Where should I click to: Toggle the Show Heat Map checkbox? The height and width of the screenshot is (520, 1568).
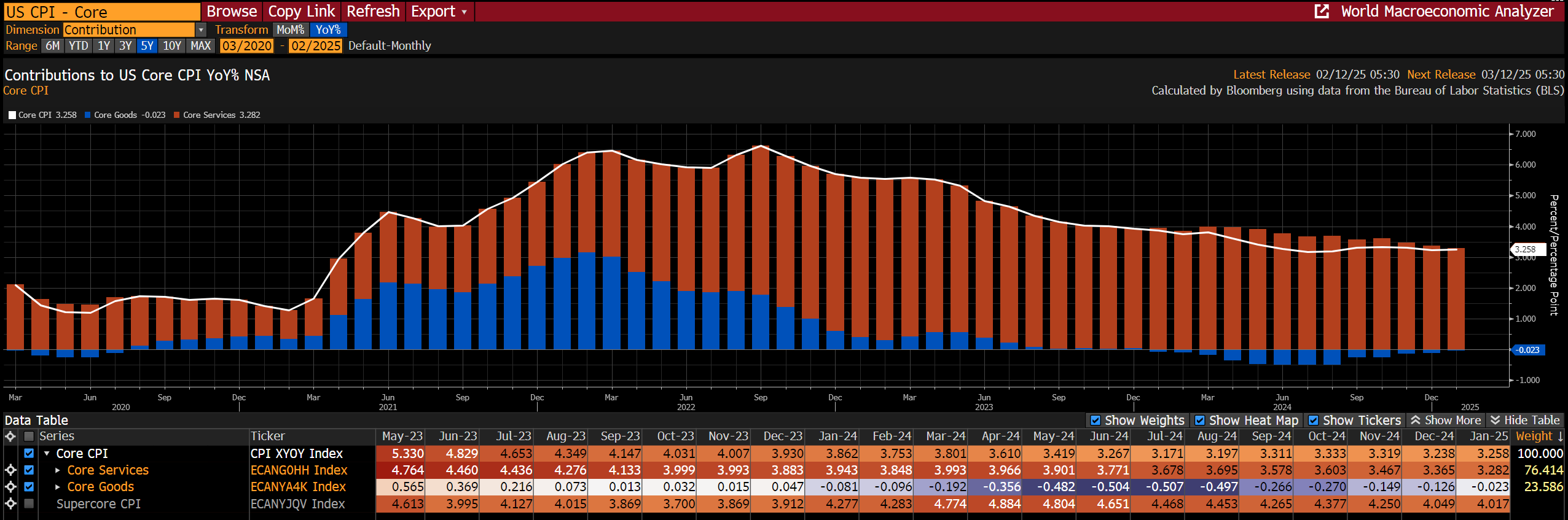1199,421
